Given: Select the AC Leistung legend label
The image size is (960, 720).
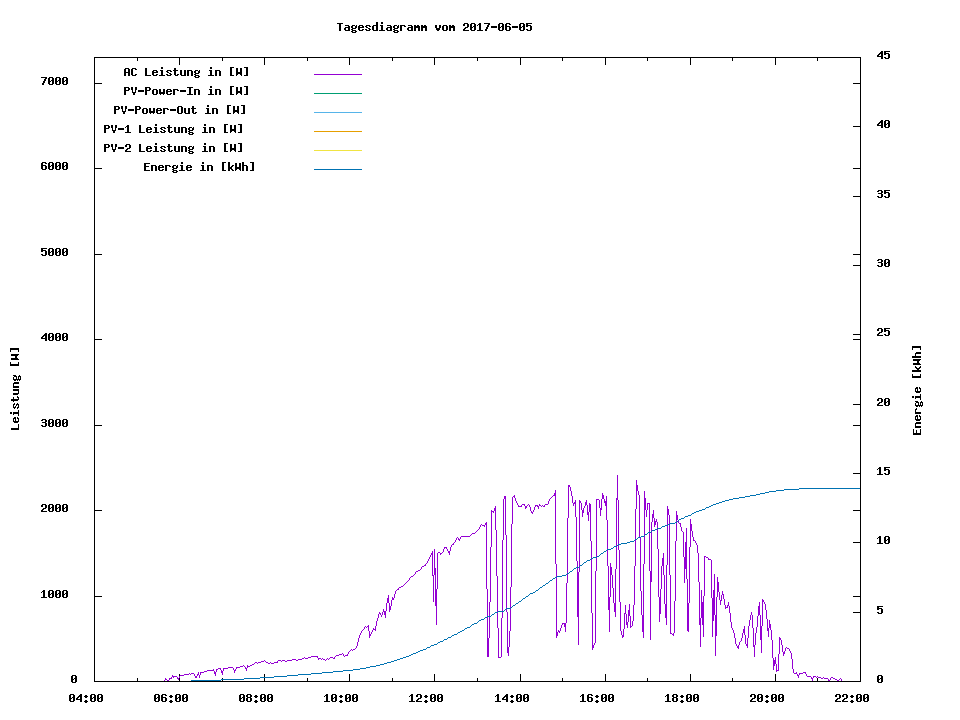Looking at the screenshot, I should click(186, 72).
